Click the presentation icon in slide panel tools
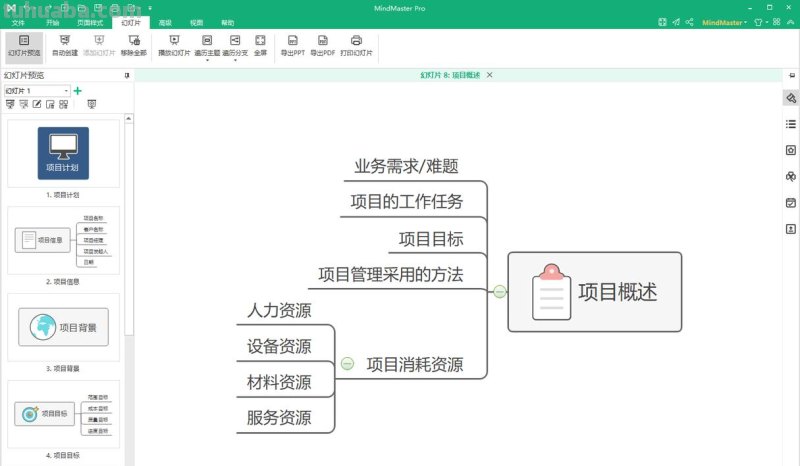The width and height of the screenshot is (800, 466). pyautogui.click(x=92, y=105)
